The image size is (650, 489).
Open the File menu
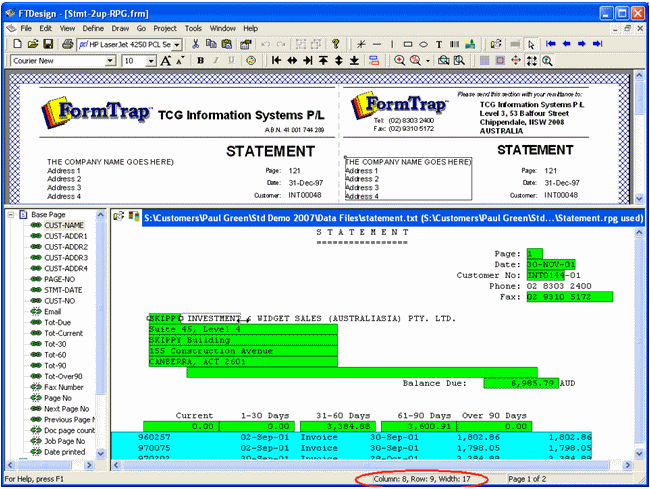coord(26,28)
